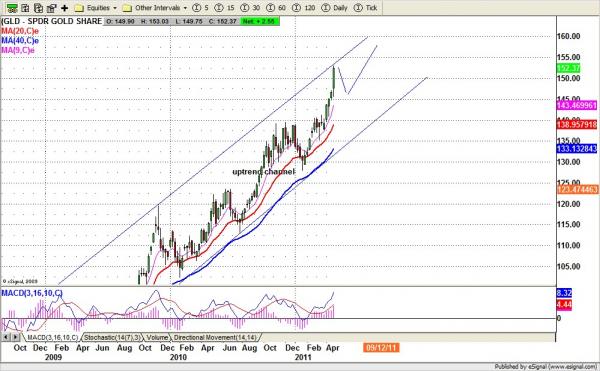
Task: Click the orange 123.474463 price marker
Action: [x=577, y=190]
